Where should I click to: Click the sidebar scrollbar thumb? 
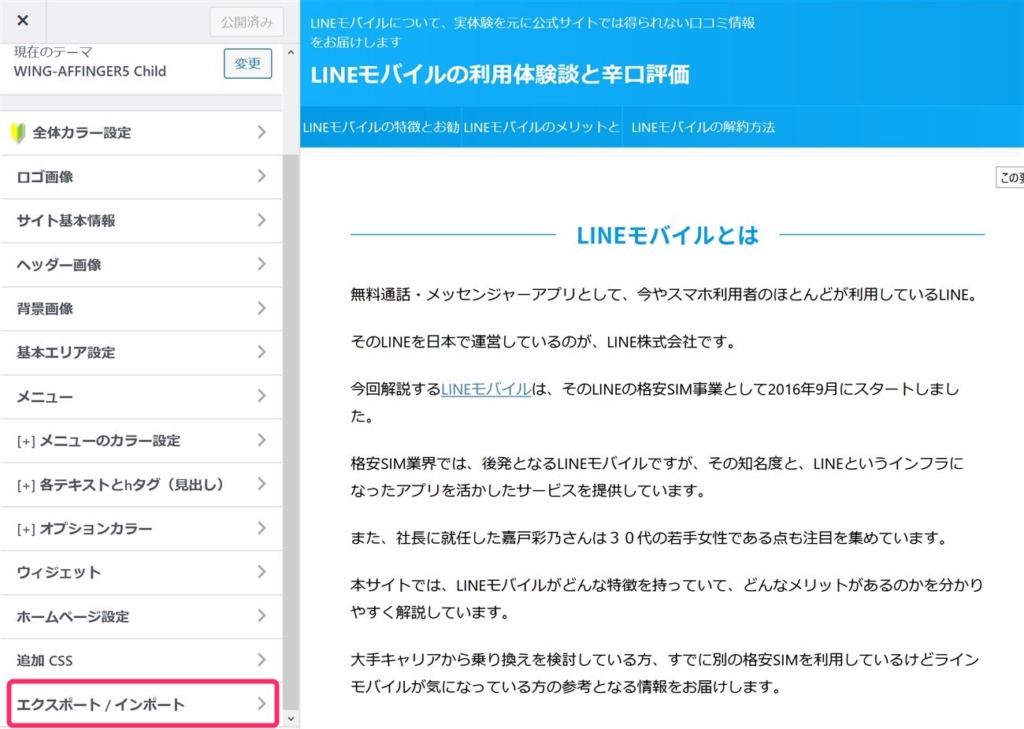tap(291, 431)
